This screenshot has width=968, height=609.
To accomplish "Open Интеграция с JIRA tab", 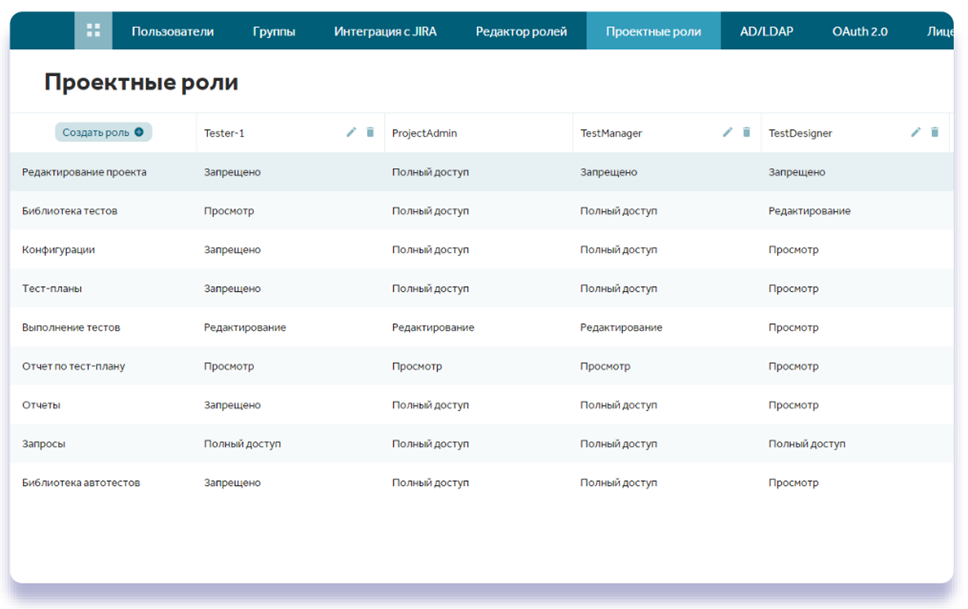I will point(385,32).
